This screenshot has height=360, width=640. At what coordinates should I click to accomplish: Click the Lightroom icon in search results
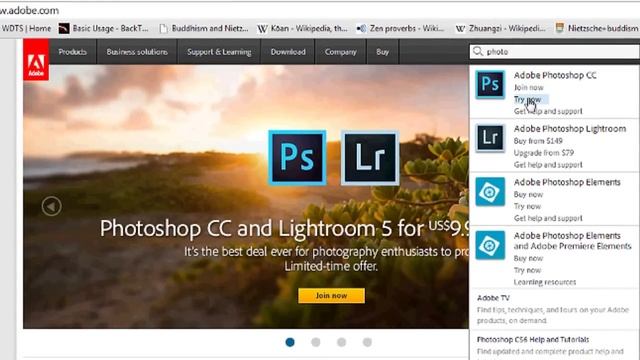coord(490,138)
